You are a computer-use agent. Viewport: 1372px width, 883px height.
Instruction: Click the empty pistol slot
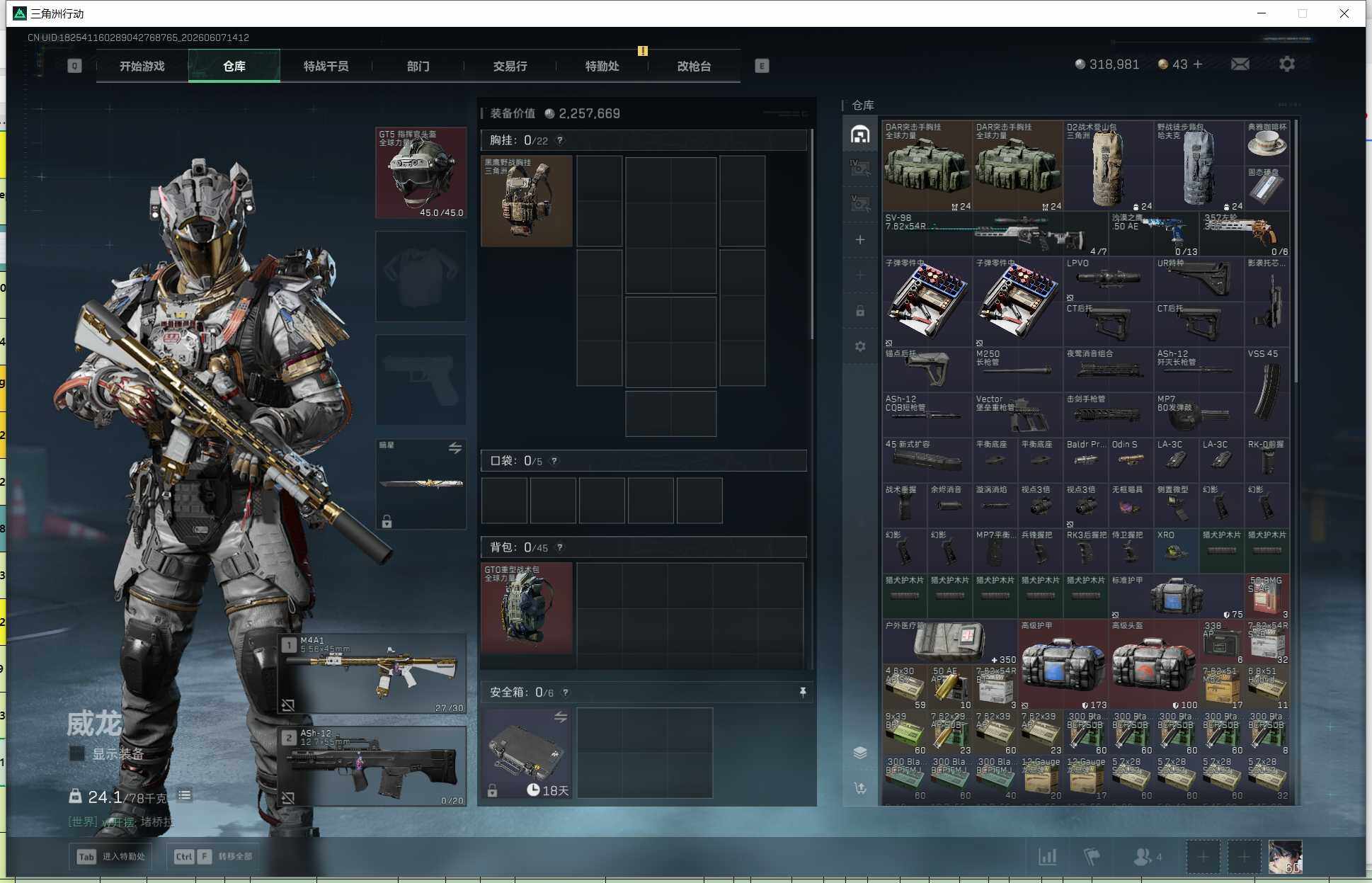point(421,380)
